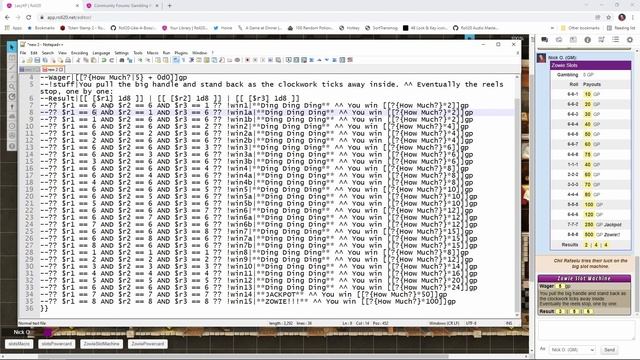Open Notepad++ View menu

(x=62, y=53)
